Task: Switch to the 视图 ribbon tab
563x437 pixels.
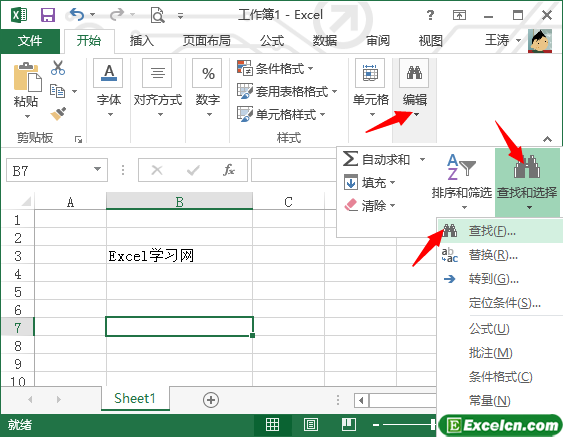Action: 431,41
